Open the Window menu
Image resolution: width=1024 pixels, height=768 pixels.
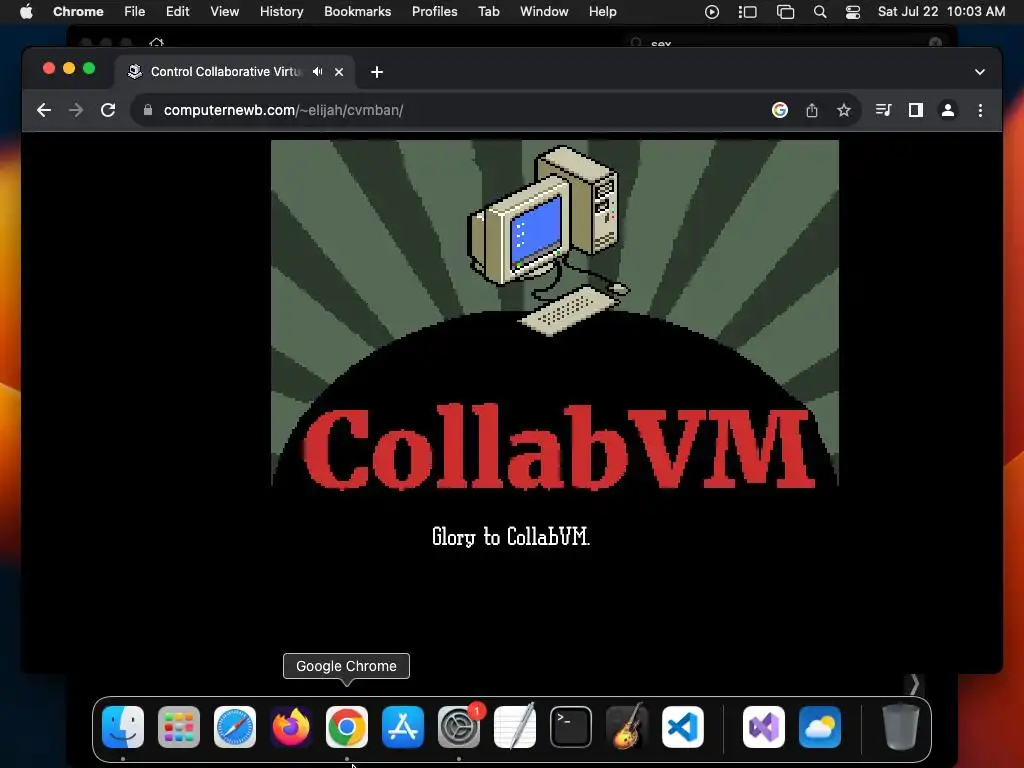click(544, 12)
